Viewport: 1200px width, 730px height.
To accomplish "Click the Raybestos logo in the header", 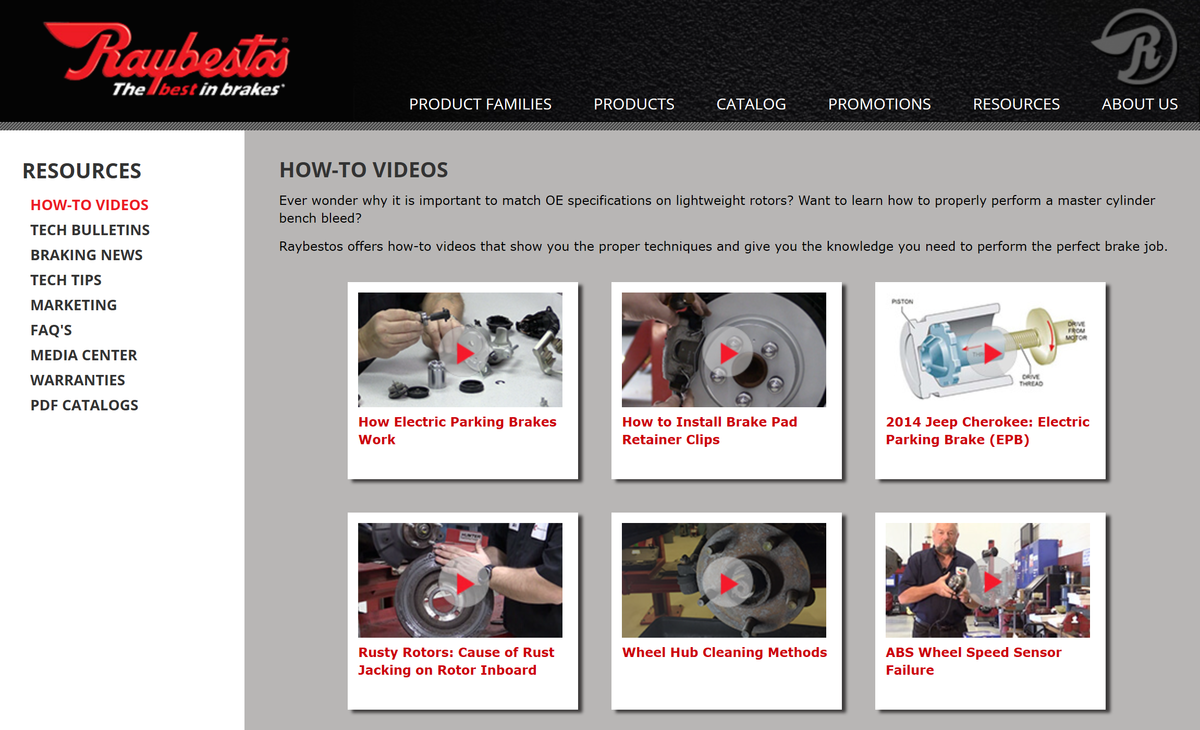I will point(167,61).
